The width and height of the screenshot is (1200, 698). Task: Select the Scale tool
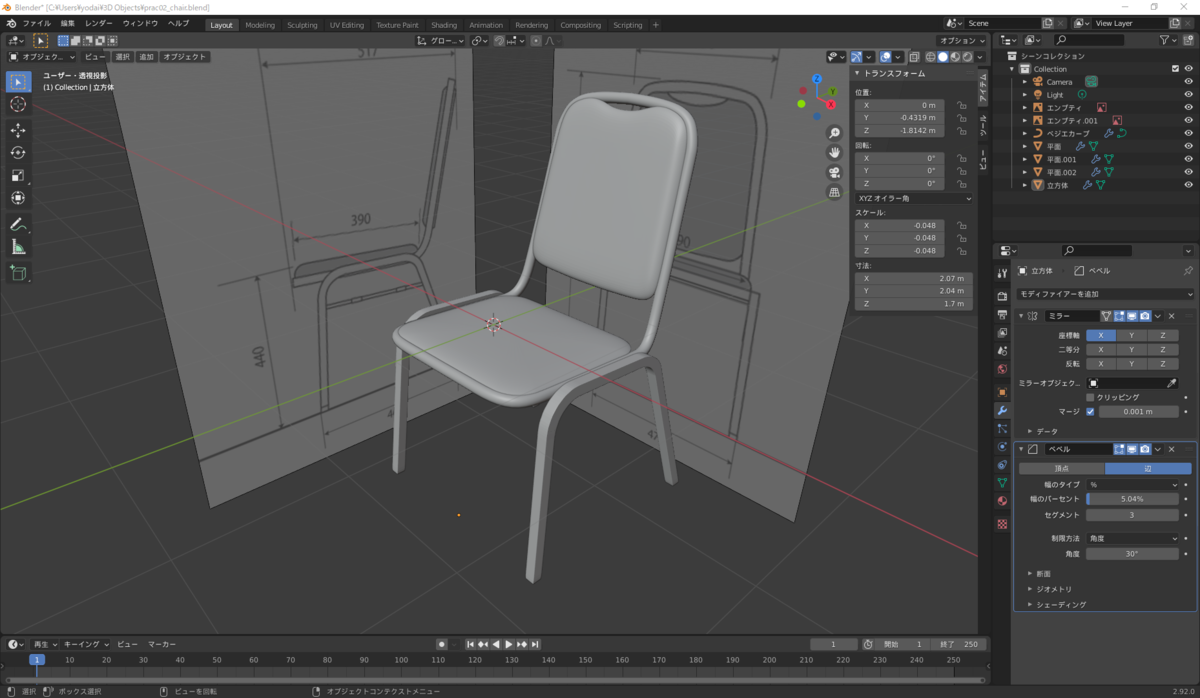(18, 174)
